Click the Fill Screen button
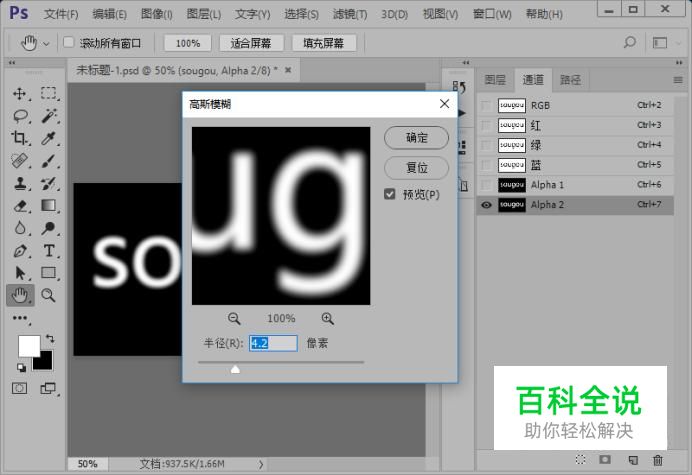Viewport: 692px width, 475px height. pos(323,43)
